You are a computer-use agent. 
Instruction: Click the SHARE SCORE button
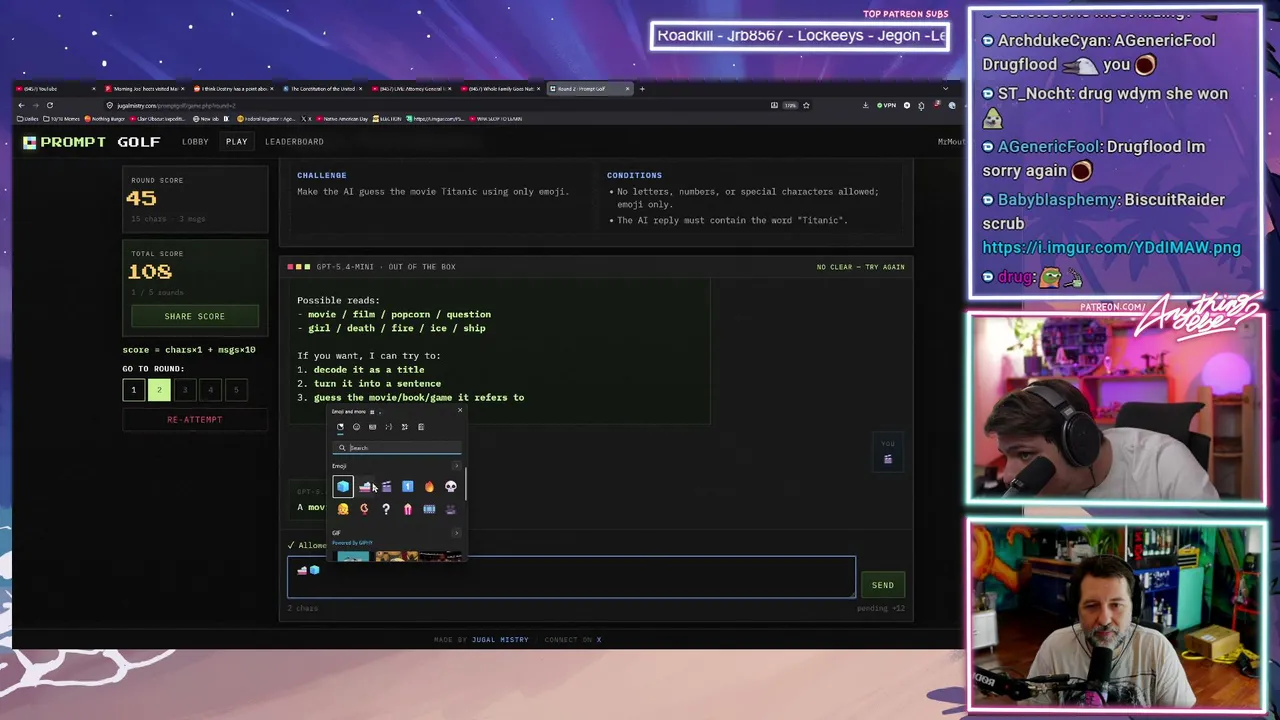[x=195, y=316]
